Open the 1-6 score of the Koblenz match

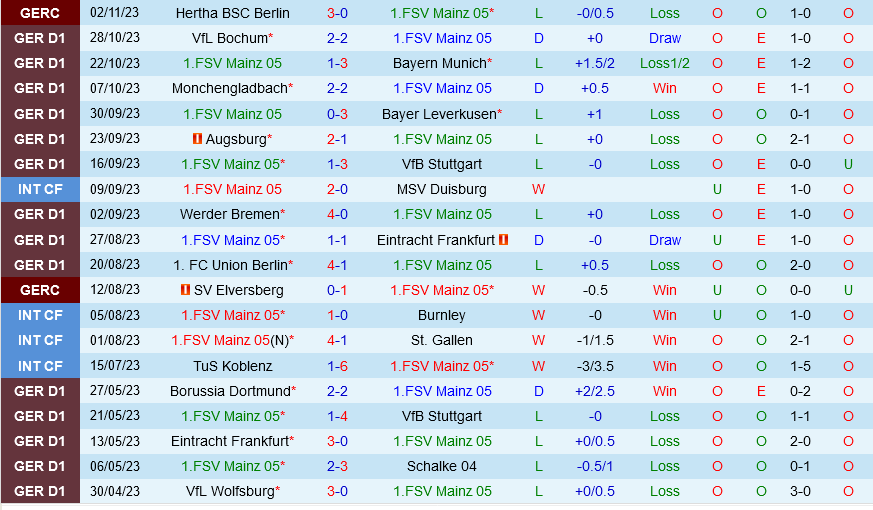tap(337, 366)
